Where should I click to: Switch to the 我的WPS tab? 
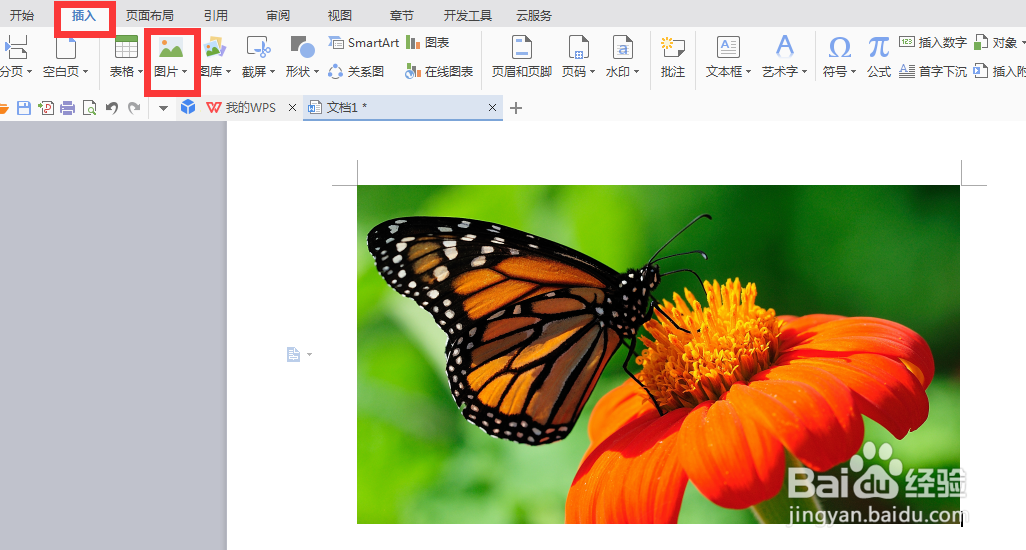[x=242, y=107]
